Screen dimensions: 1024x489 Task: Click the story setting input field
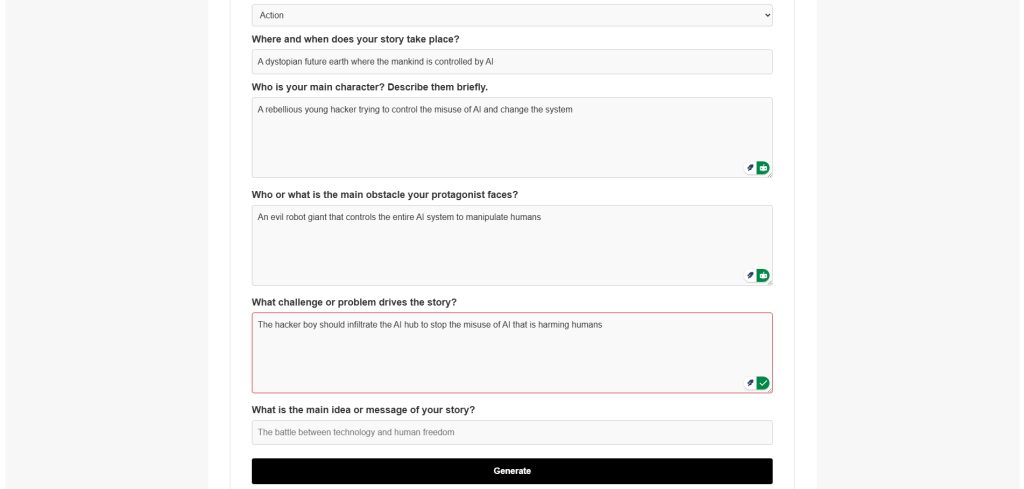click(x=511, y=62)
